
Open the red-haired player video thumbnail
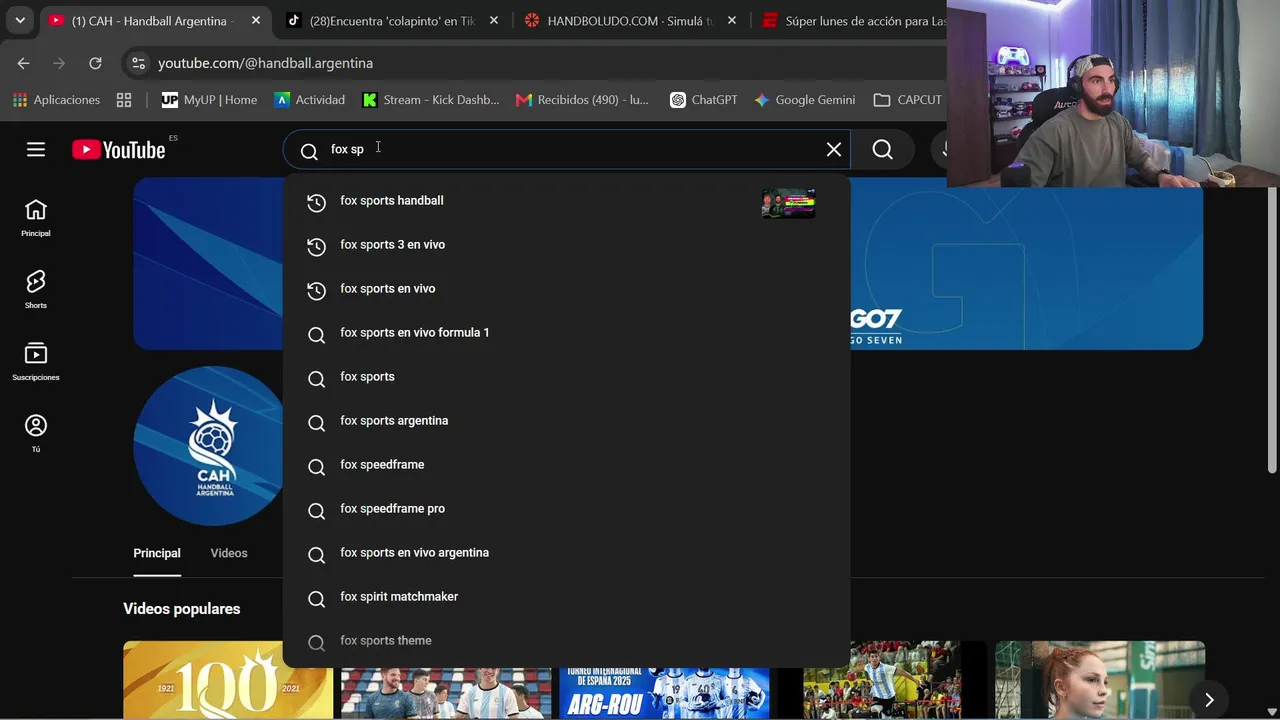1100,680
